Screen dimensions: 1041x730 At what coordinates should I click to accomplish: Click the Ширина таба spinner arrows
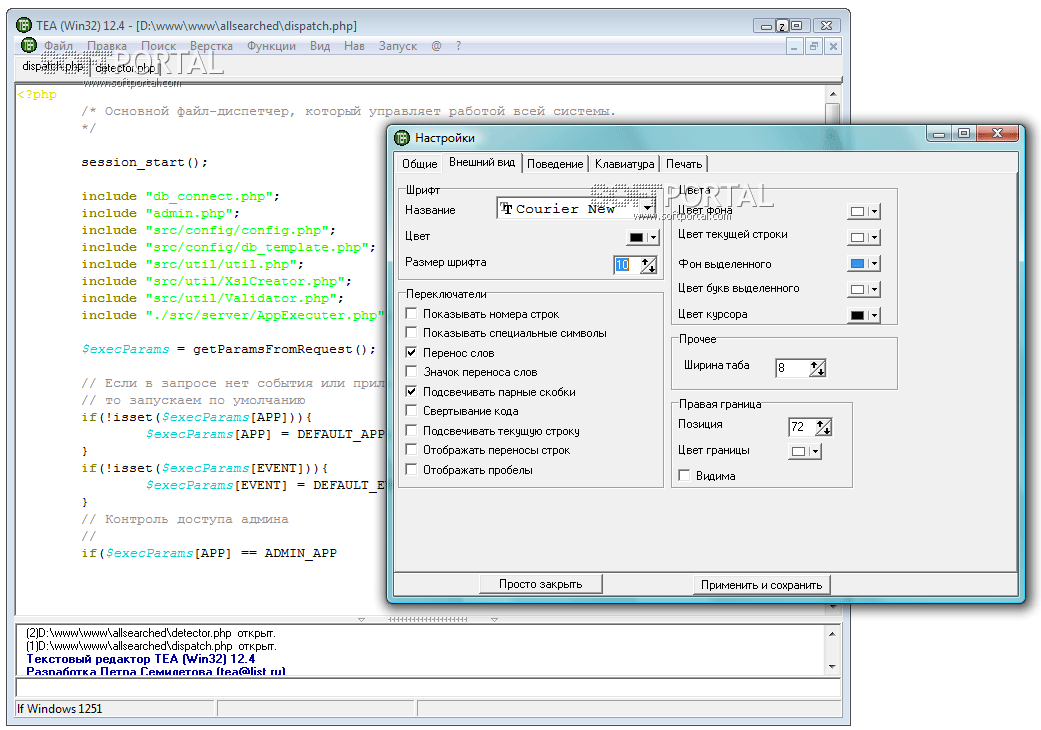click(x=817, y=368)
